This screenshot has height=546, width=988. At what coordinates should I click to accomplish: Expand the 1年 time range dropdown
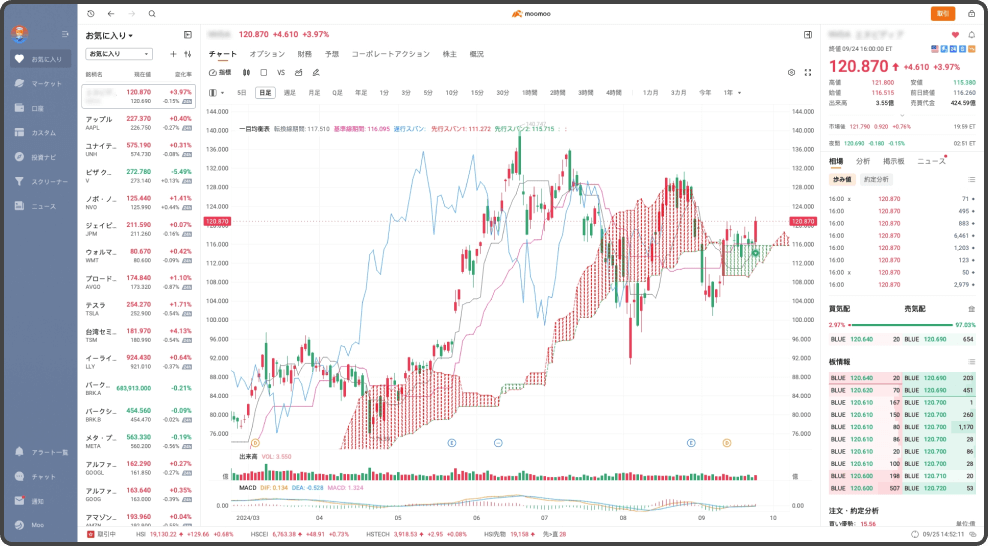pyautogui.click(x=733, y=92)
